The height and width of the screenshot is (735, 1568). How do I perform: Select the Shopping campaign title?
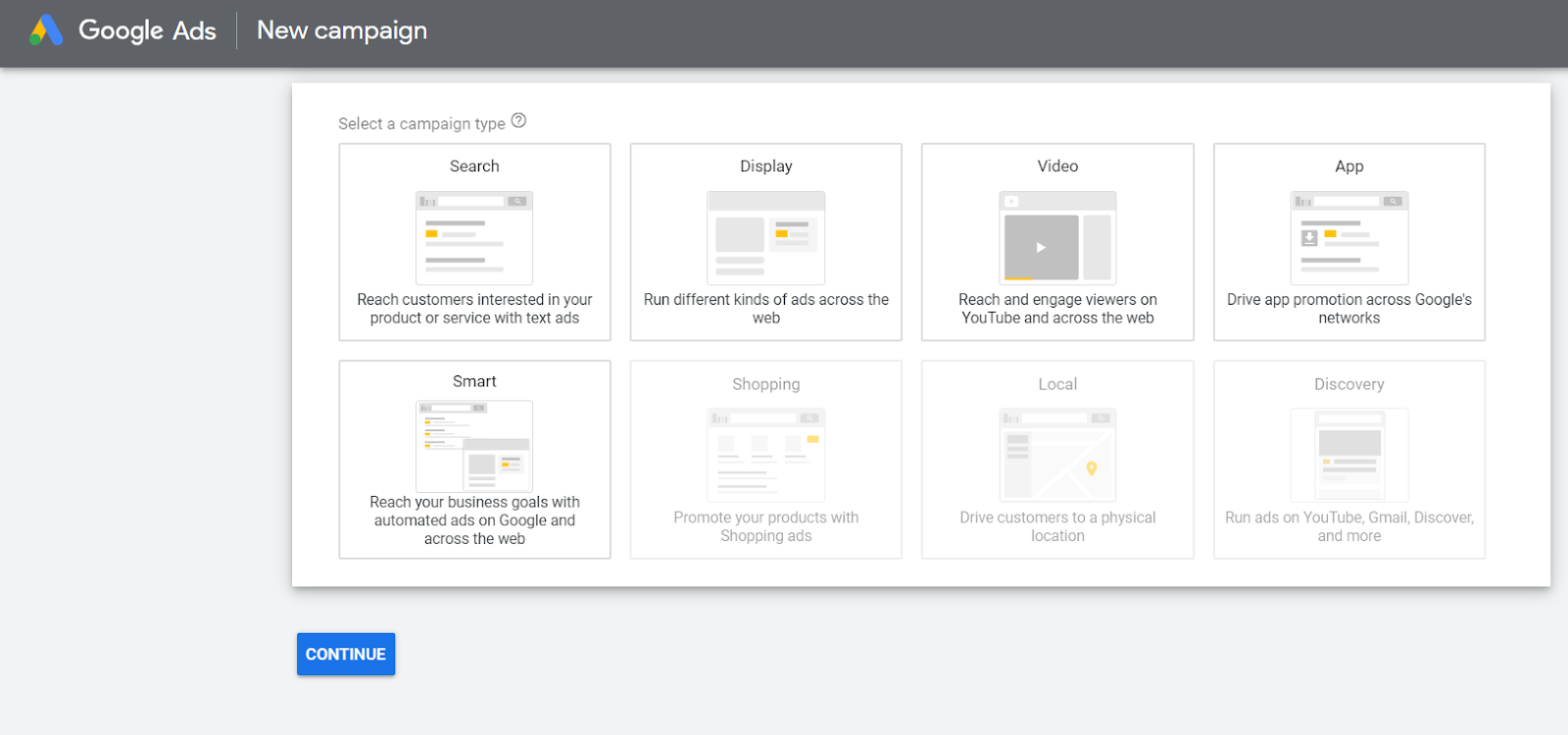(766, 384)
